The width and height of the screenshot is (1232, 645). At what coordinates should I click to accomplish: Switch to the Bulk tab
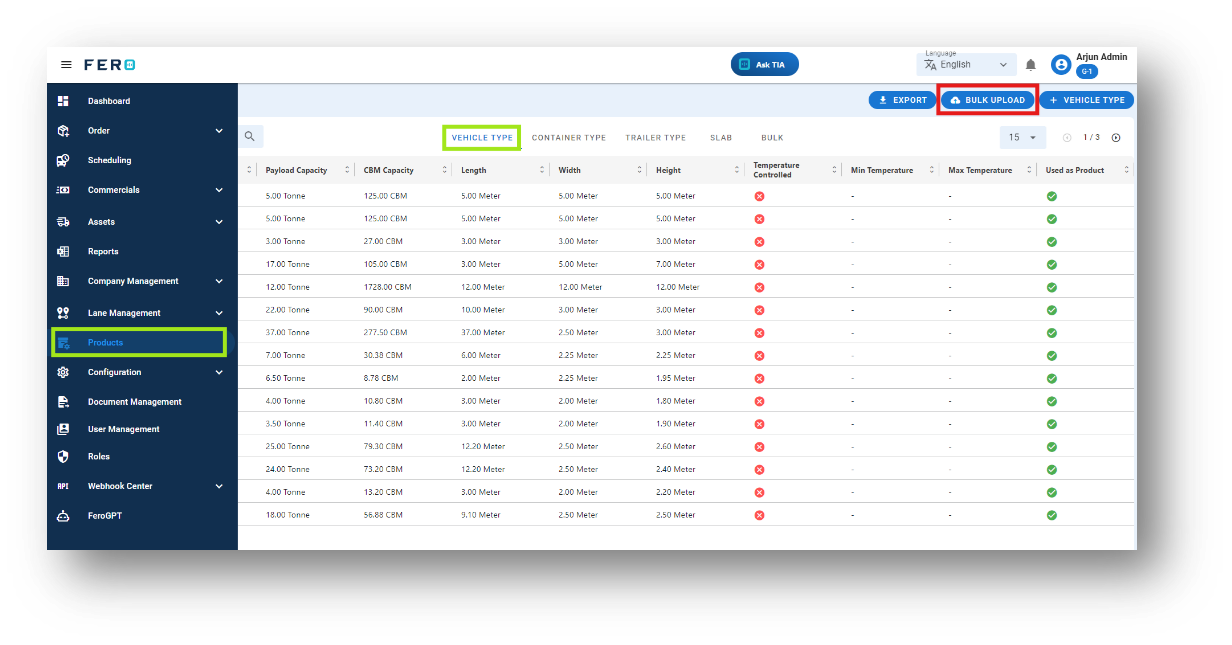pos(772,138)
